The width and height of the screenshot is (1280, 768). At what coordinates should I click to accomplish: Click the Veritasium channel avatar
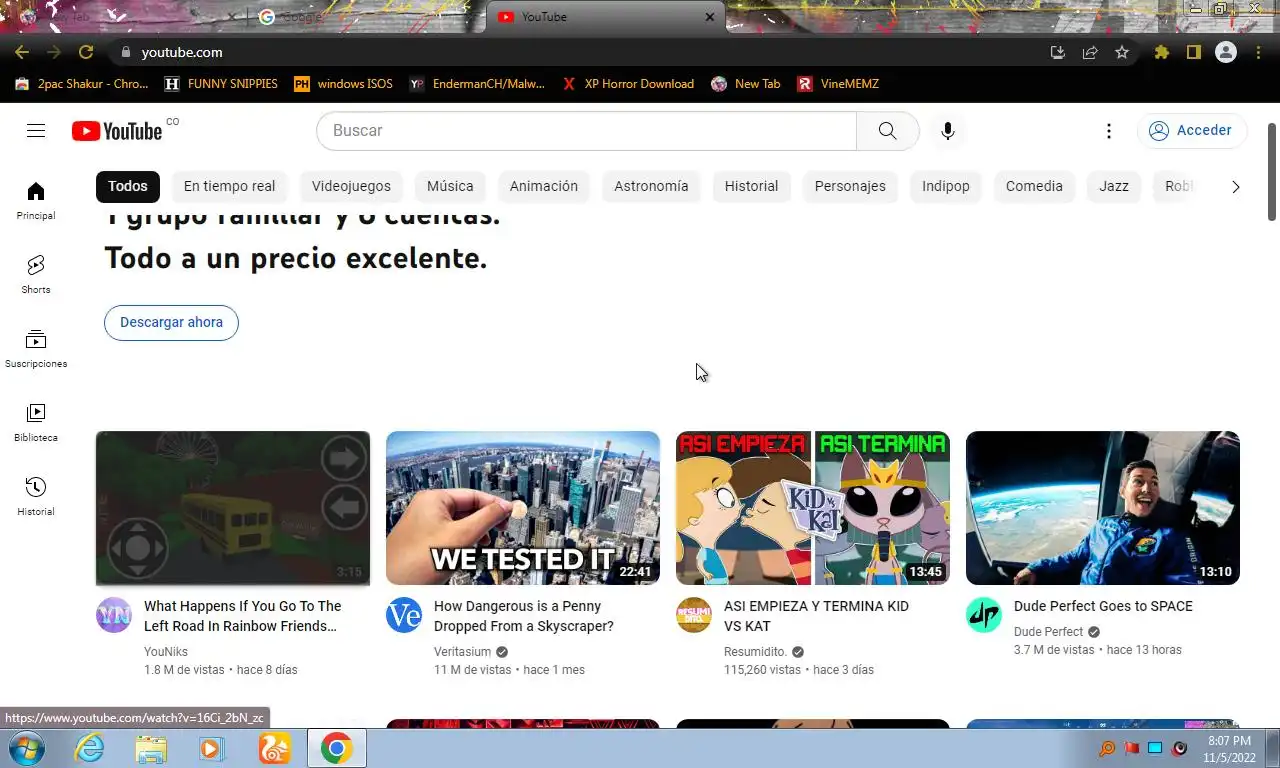click(404, 615)
